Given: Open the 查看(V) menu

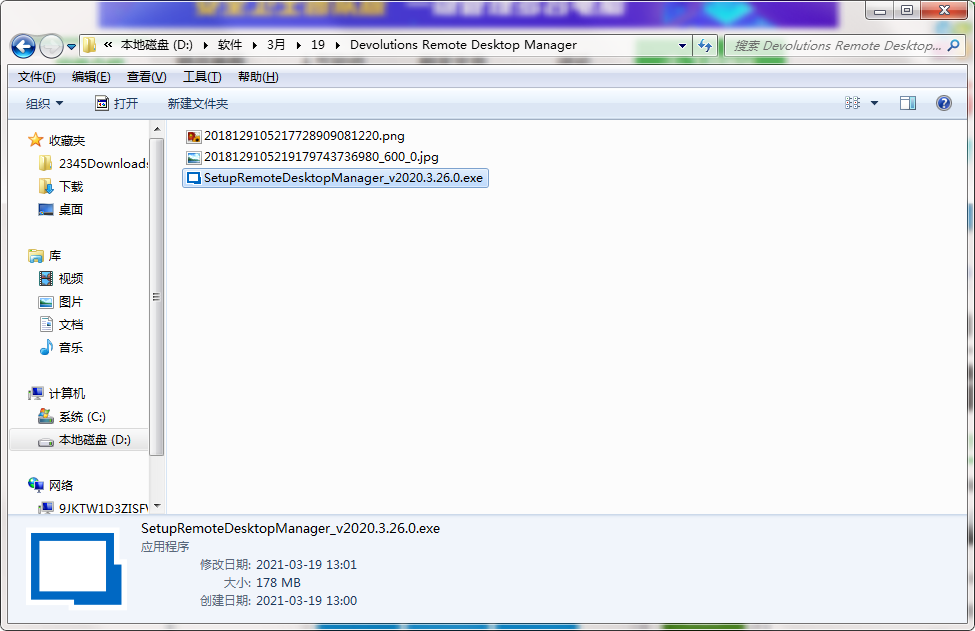Looking at the screenshot, I should (x=147, y=77).
